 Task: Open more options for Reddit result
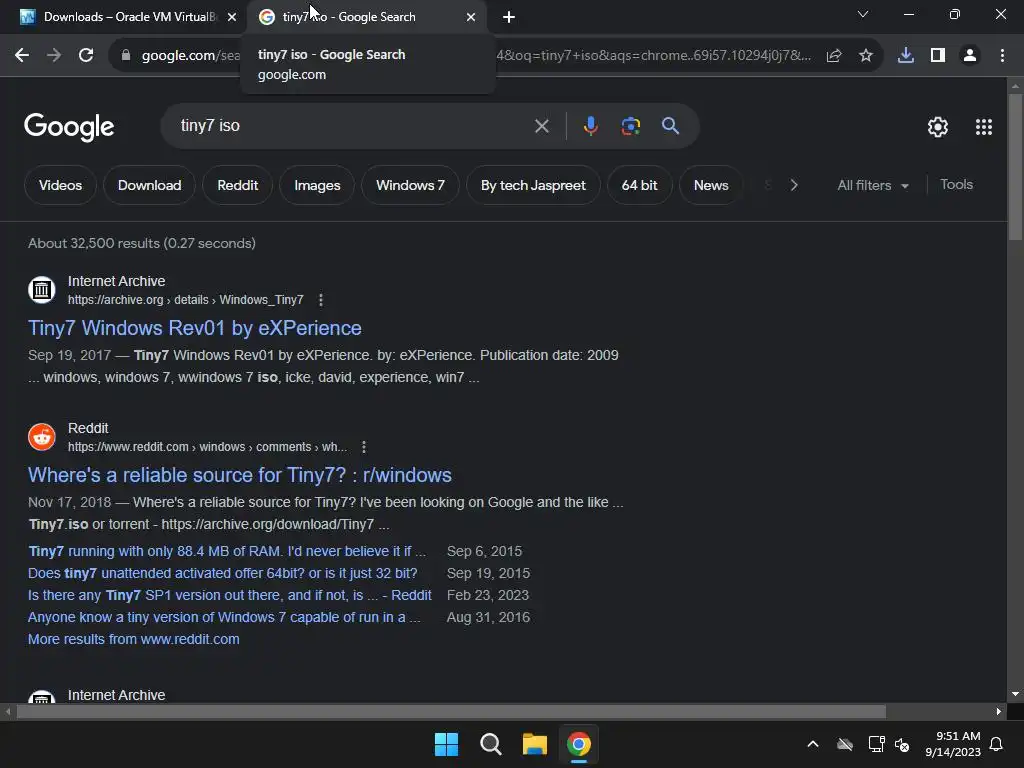(364, 447)
